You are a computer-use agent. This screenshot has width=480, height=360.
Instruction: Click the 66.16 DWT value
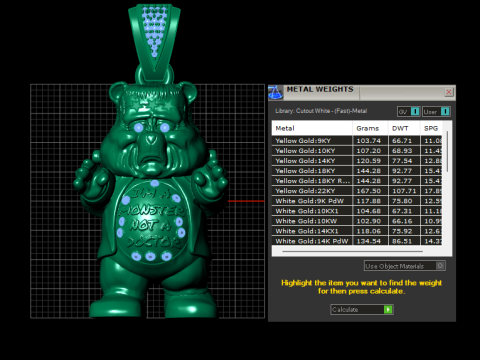pos(402,221)
